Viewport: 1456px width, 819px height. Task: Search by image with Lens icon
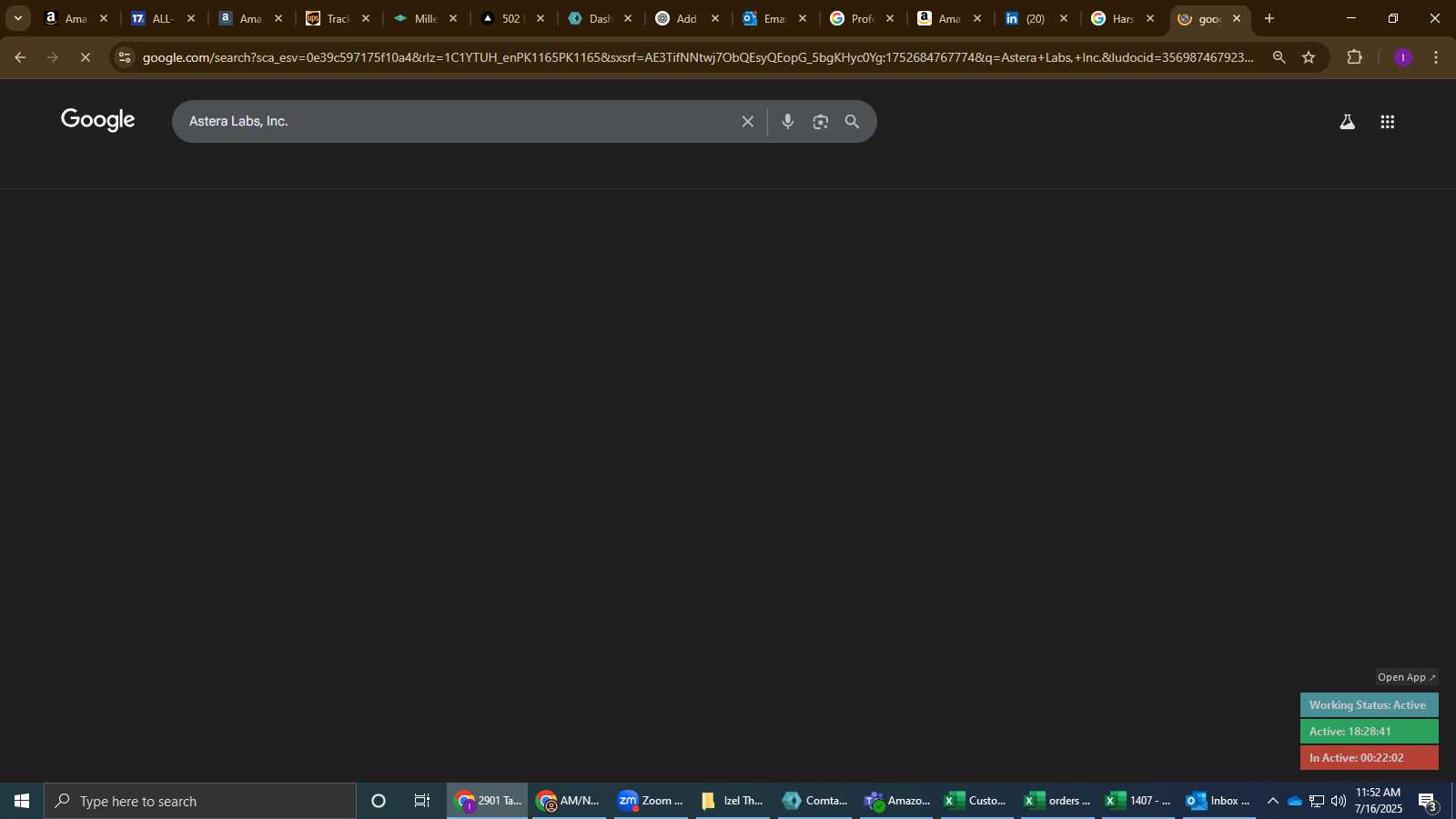(x=821, y=121)
